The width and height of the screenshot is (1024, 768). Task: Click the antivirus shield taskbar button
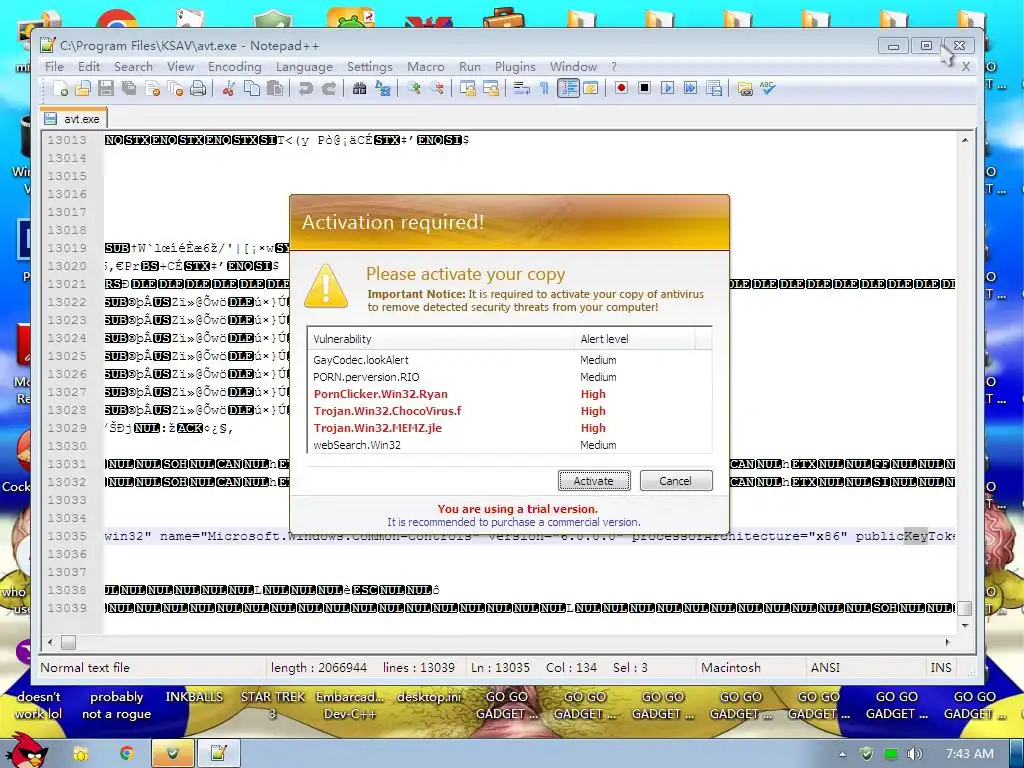(172, 753)
